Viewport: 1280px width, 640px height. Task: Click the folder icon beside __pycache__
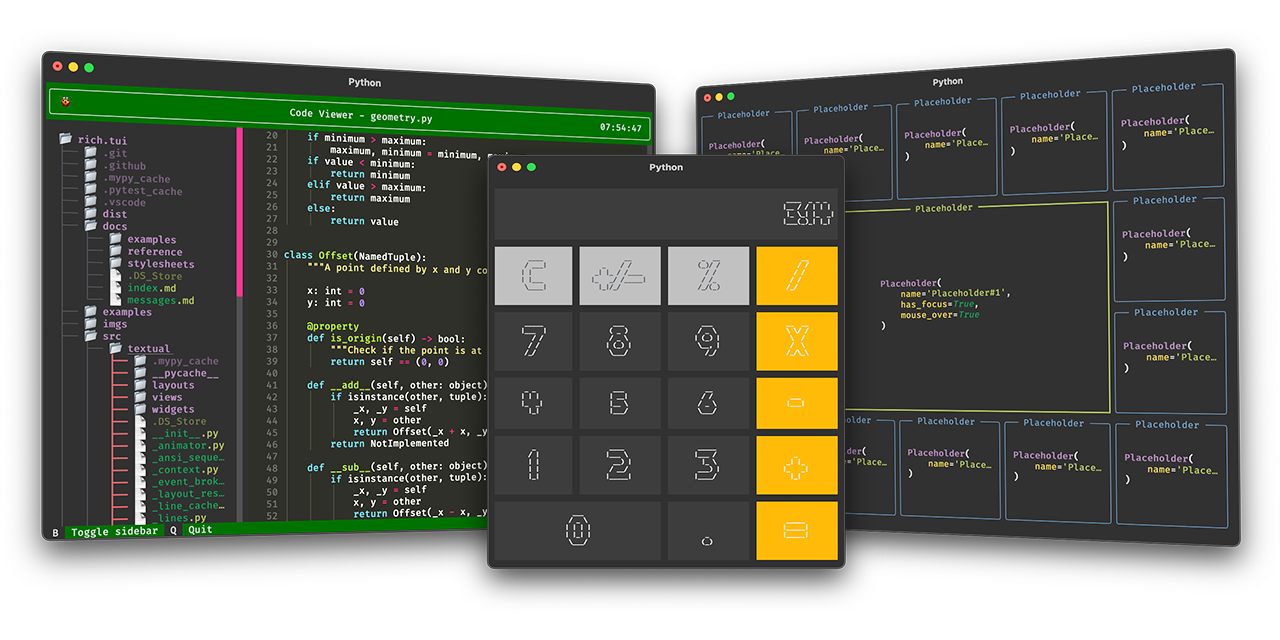[x=140, y=373]
